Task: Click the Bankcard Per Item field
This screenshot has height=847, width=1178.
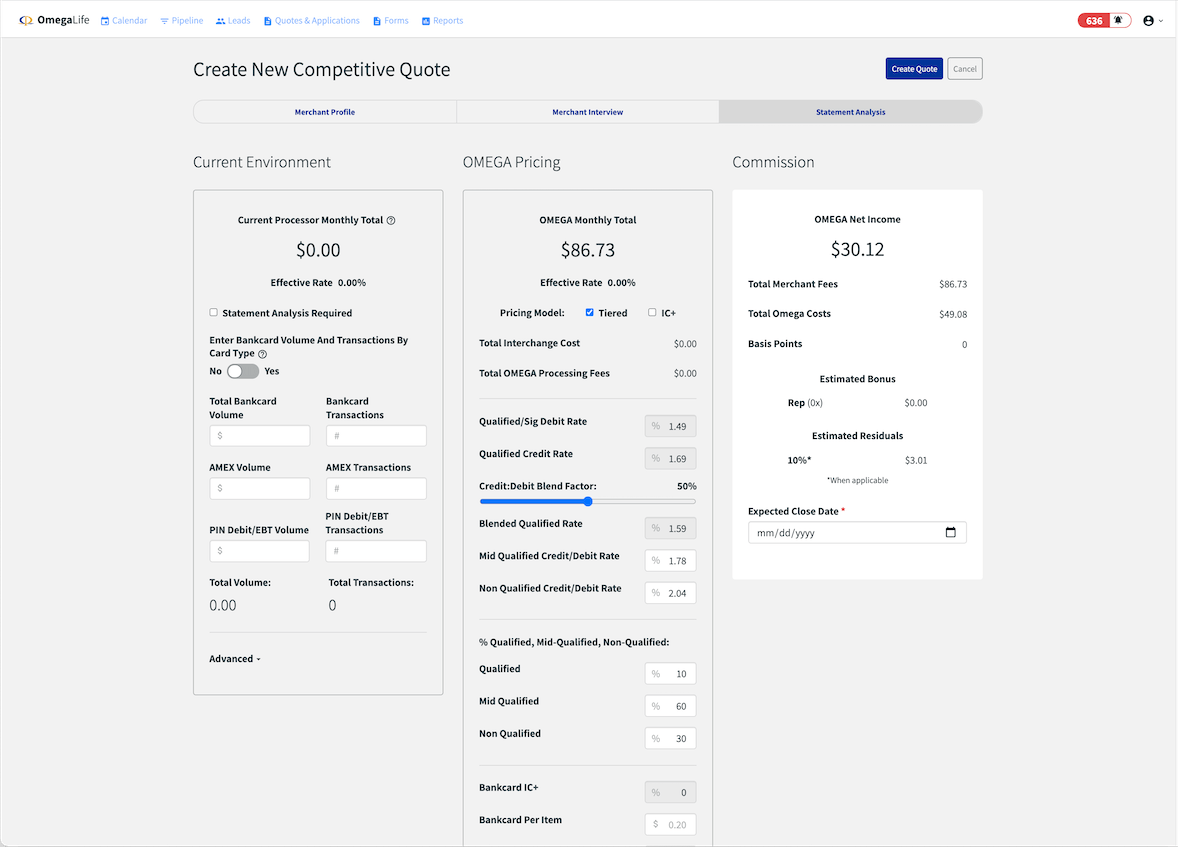Action: (x=670, y=824)
